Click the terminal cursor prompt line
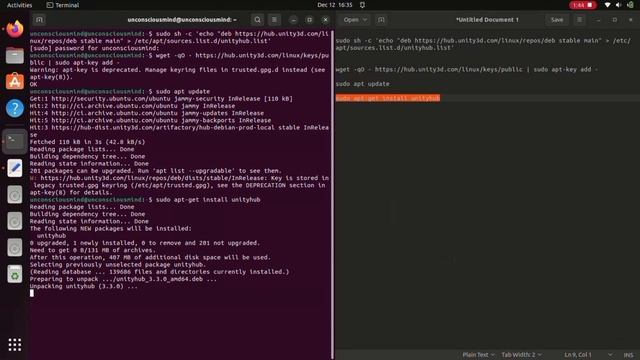Screen dimensions: 640x360 click(x=32, y=293)
